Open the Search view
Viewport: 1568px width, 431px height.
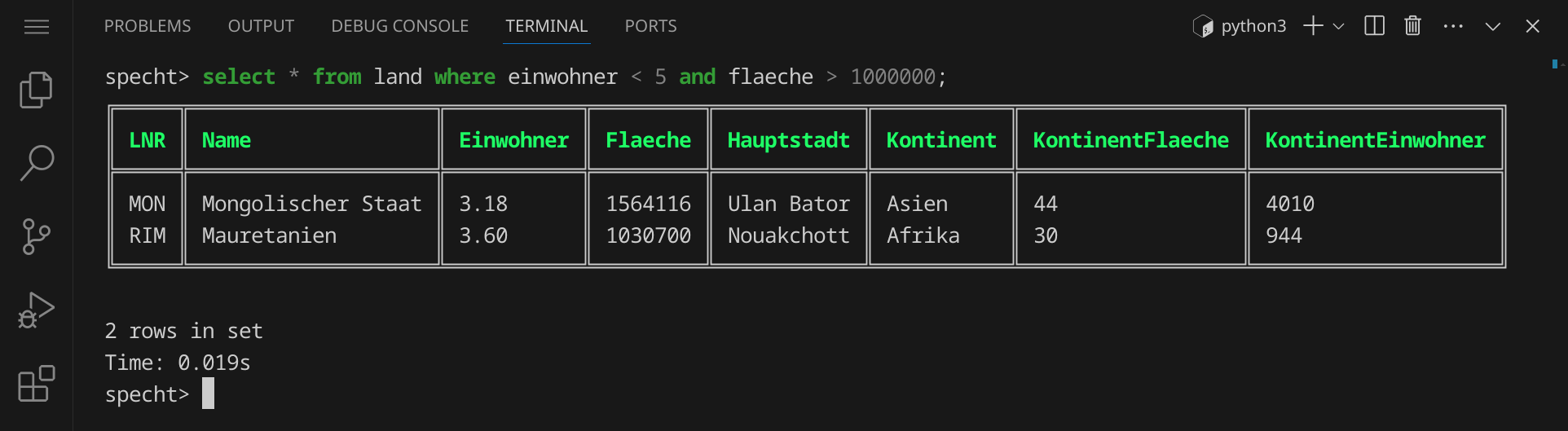coord(37,163)
